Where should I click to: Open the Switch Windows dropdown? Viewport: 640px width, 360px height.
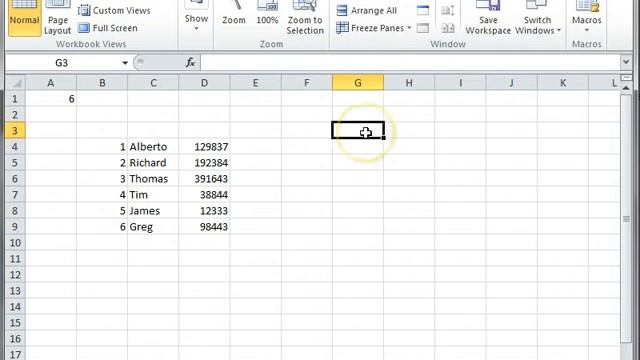[x=538, y=18]
